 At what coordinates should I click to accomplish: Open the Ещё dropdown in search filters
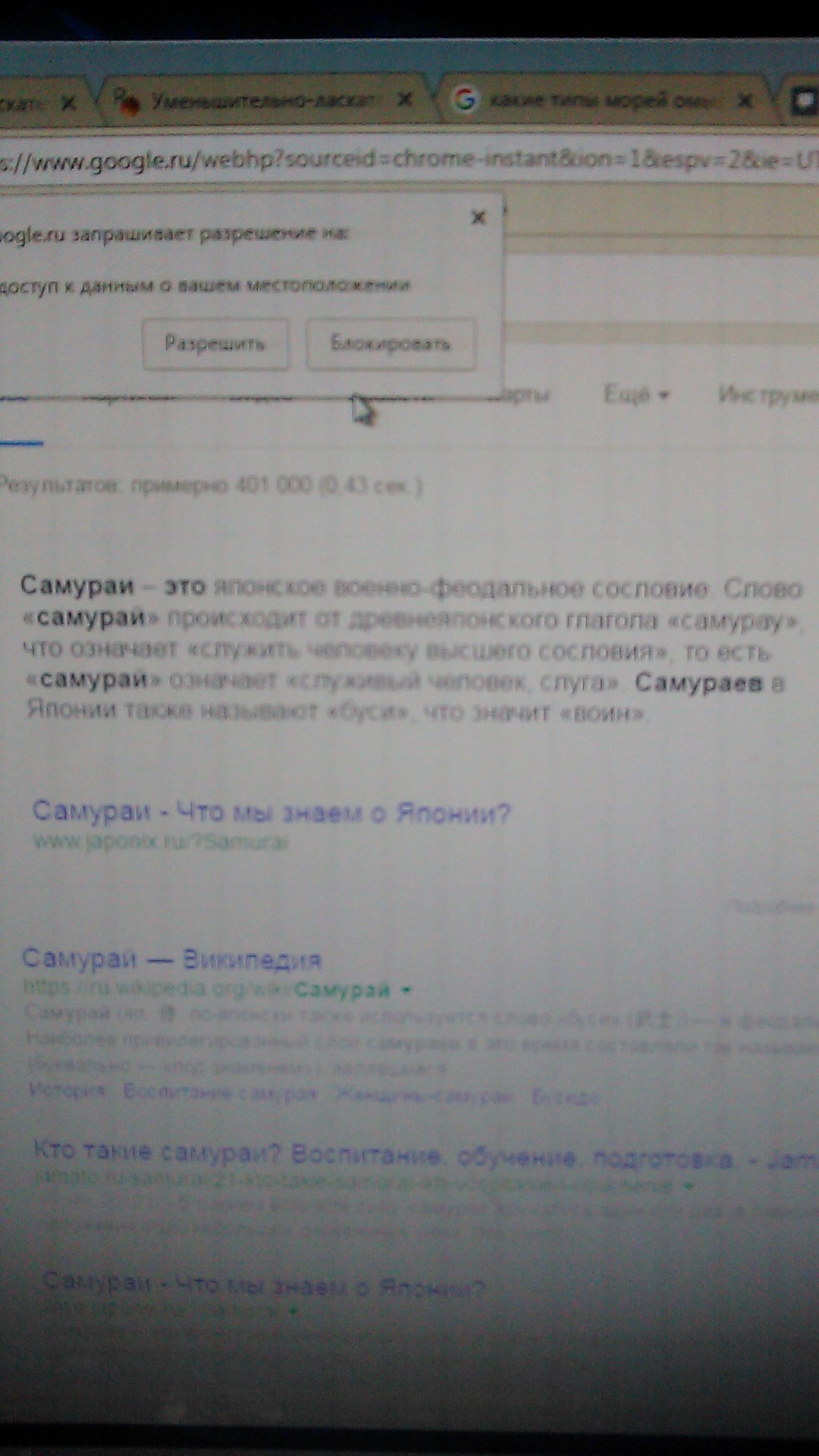[635, 394]
